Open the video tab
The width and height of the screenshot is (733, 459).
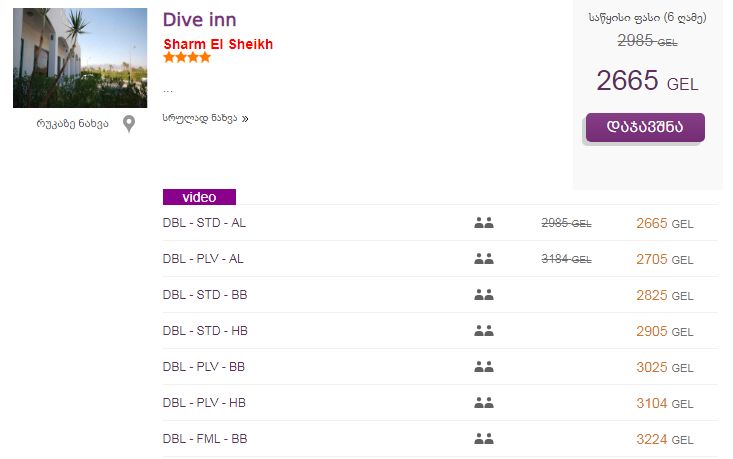pos(199,197)
